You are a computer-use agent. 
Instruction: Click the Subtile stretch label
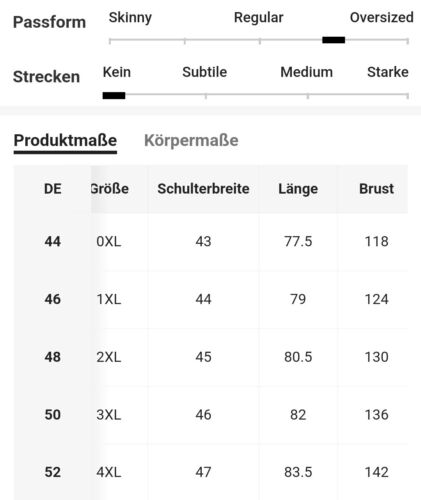click(205, 72)
